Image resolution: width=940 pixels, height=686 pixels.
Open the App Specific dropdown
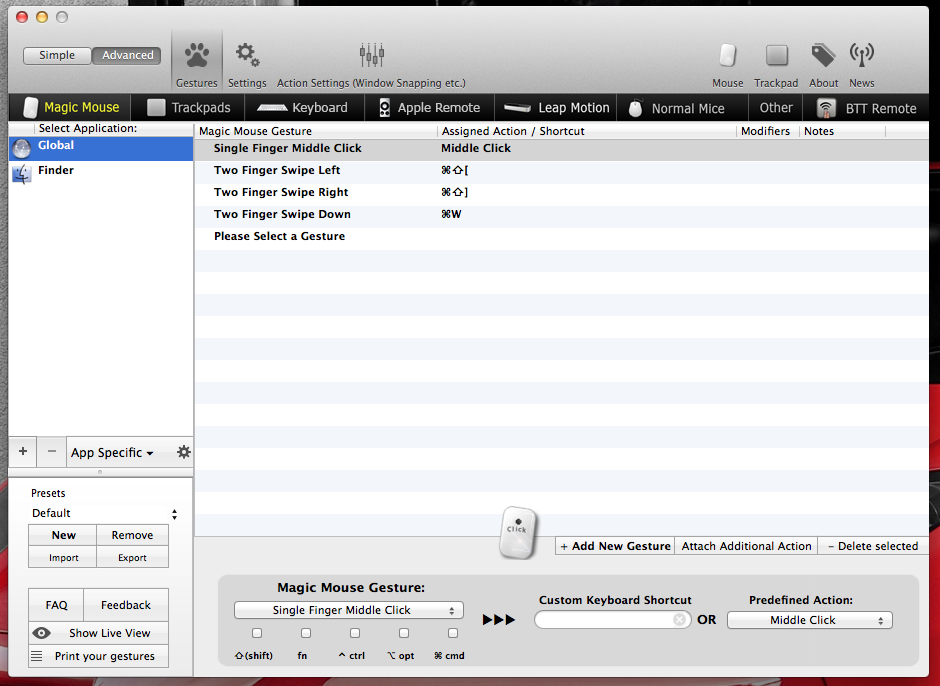[x=112, y=453]
